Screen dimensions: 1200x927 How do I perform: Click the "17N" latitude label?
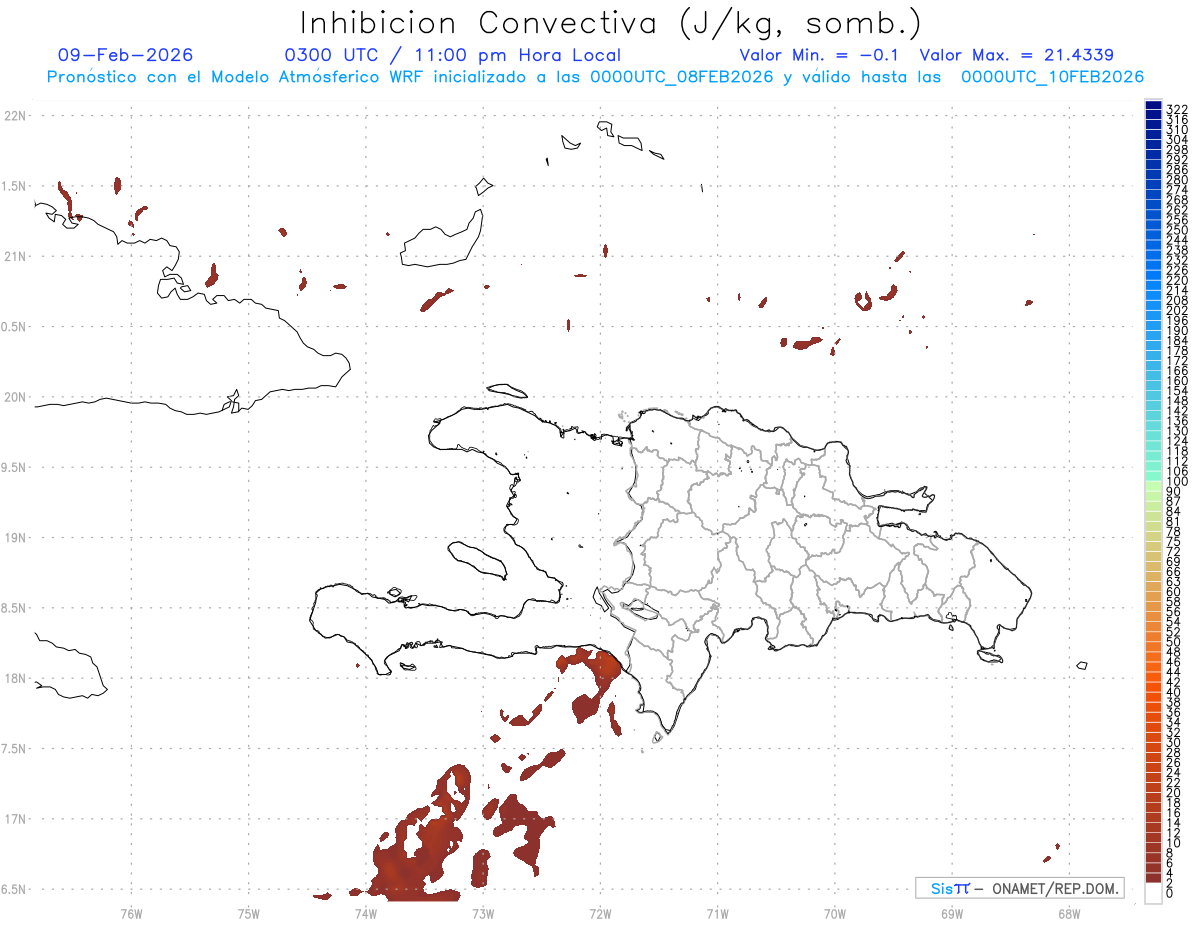14,819
